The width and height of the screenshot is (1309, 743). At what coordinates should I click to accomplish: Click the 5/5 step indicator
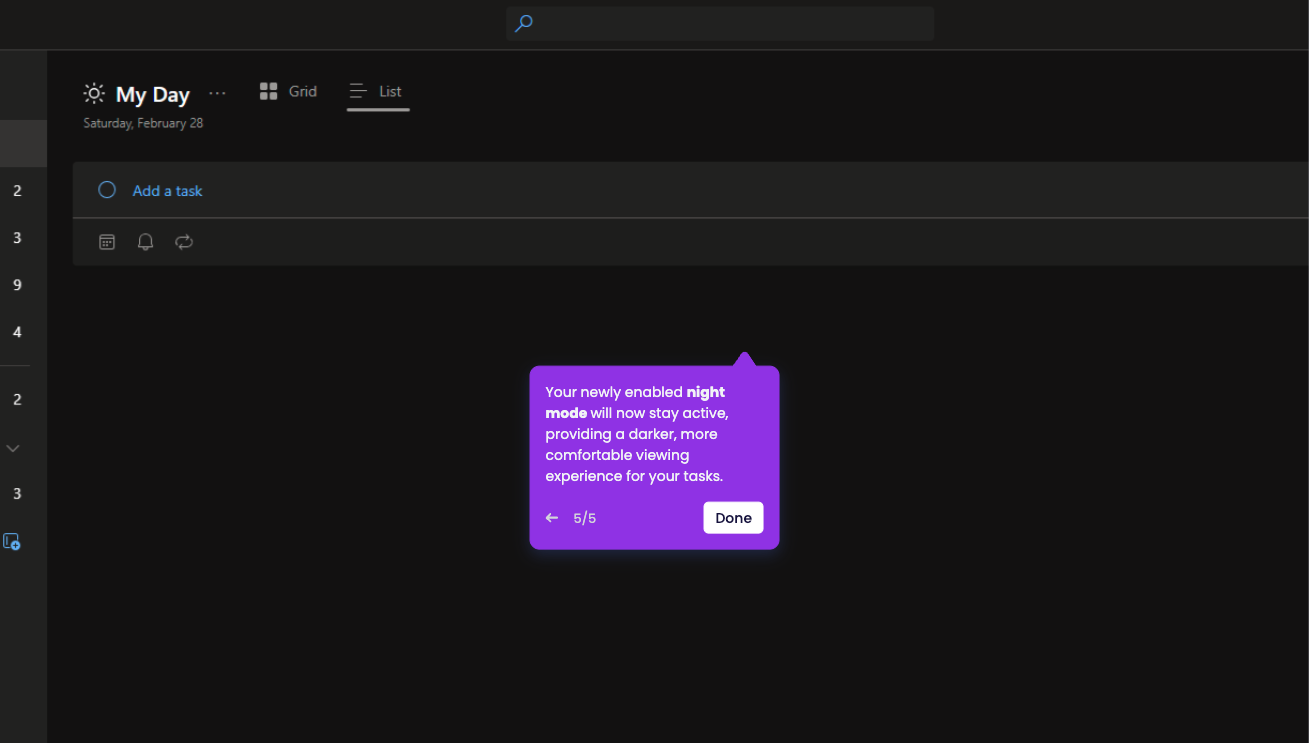click(x=585, y=518)
